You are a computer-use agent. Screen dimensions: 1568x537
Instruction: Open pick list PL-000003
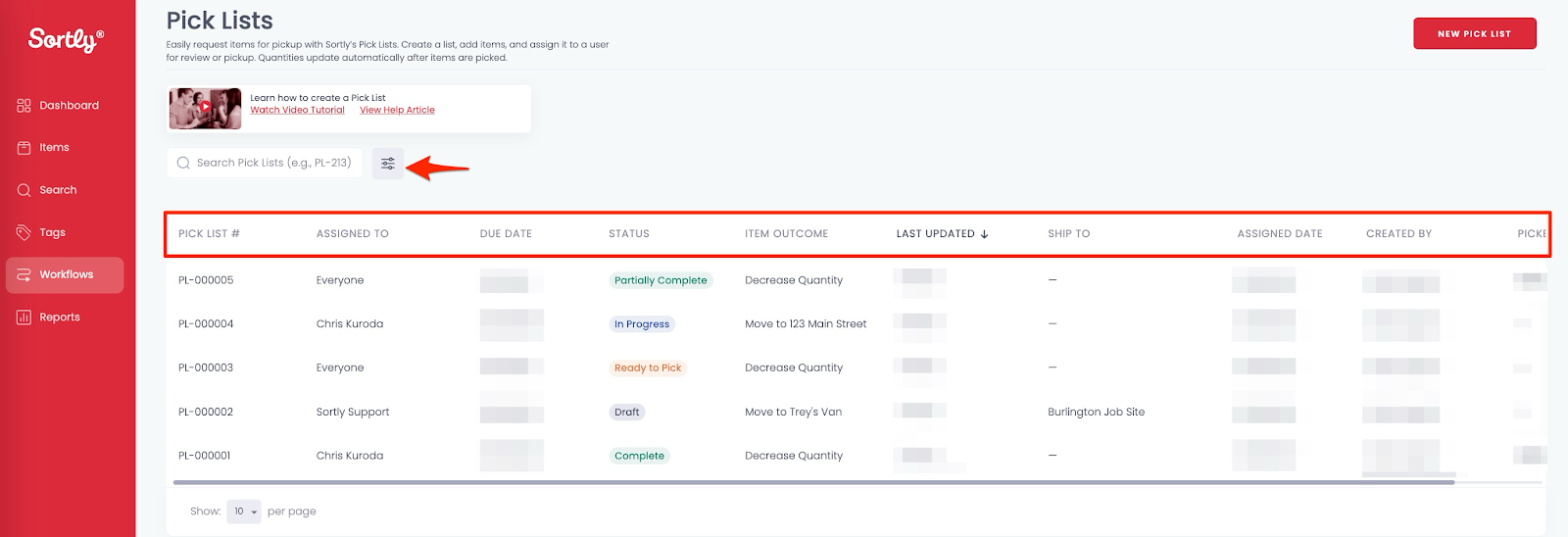pos(206,368)
